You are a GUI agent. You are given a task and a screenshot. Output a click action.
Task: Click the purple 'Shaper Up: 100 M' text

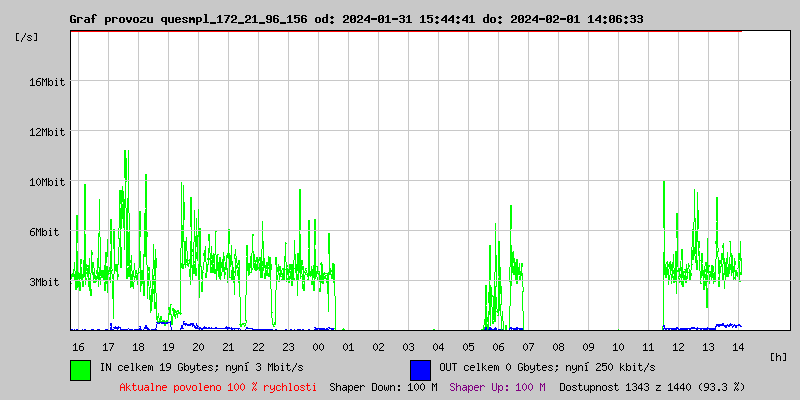point(497,386)
